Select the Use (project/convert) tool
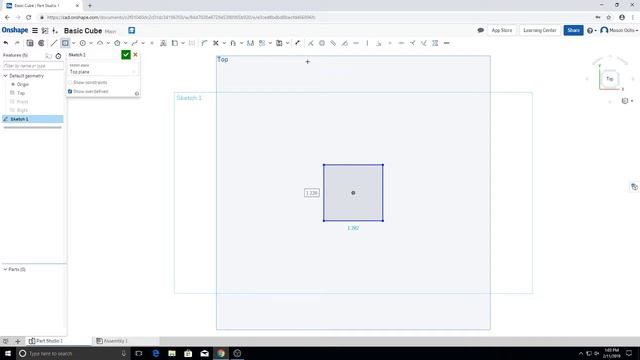Image resolution: width=640 pixels, height=360 pixels. click(x=175, y=43)
